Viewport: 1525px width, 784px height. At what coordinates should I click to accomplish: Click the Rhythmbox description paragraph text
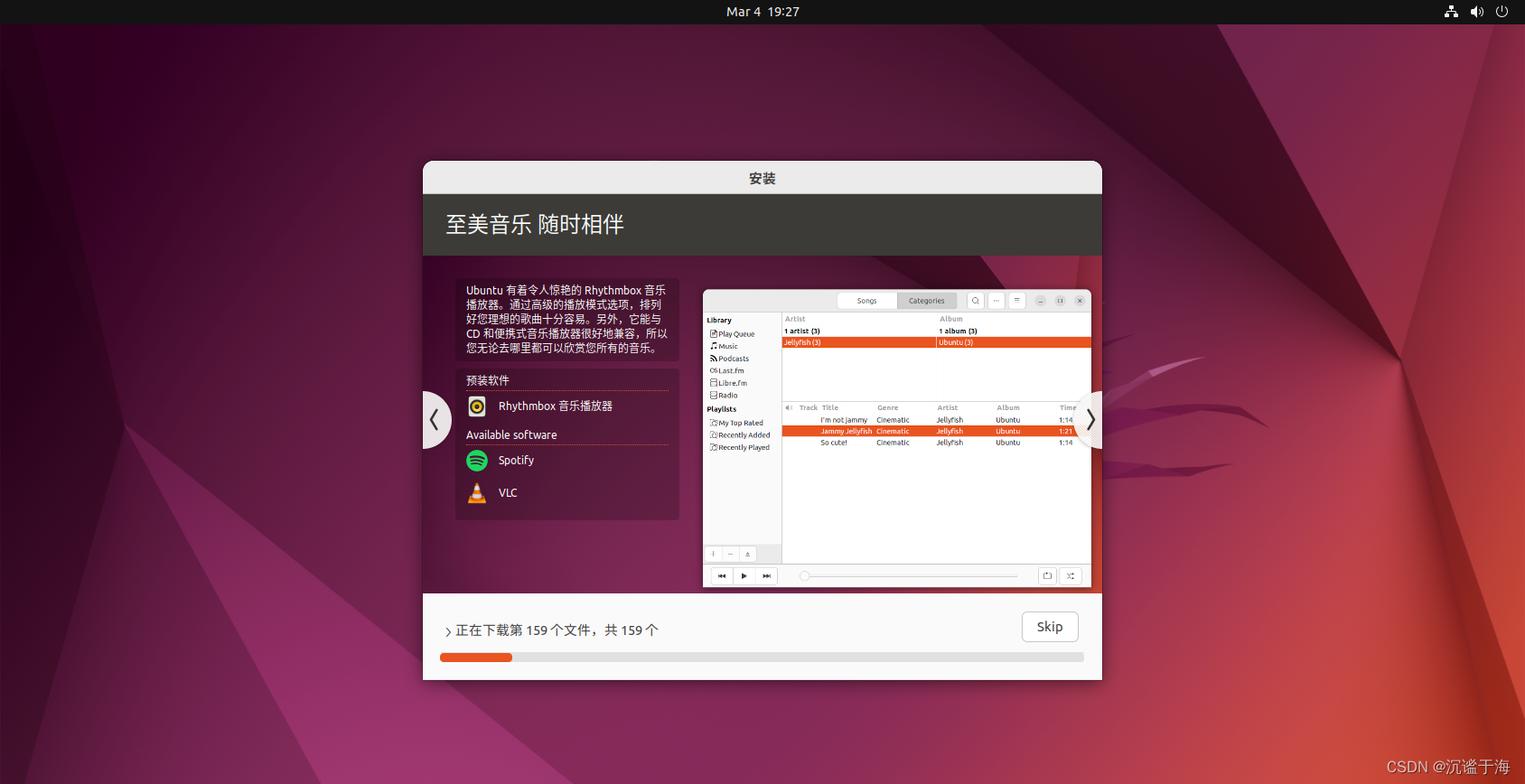point(566,319)
